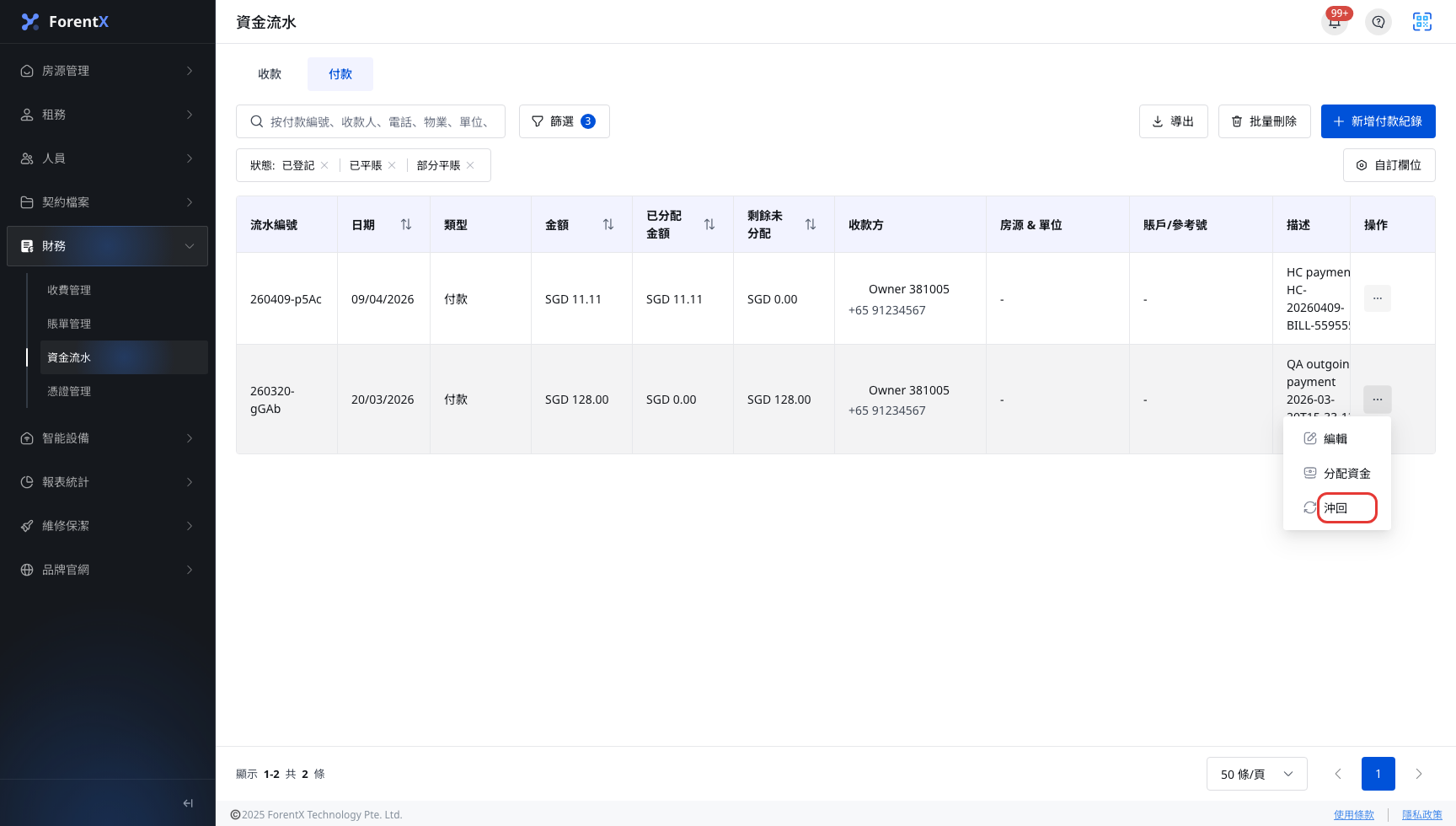Expand 人員 sidebar menu
1456x826 pixels.
[x=108, y=158]
